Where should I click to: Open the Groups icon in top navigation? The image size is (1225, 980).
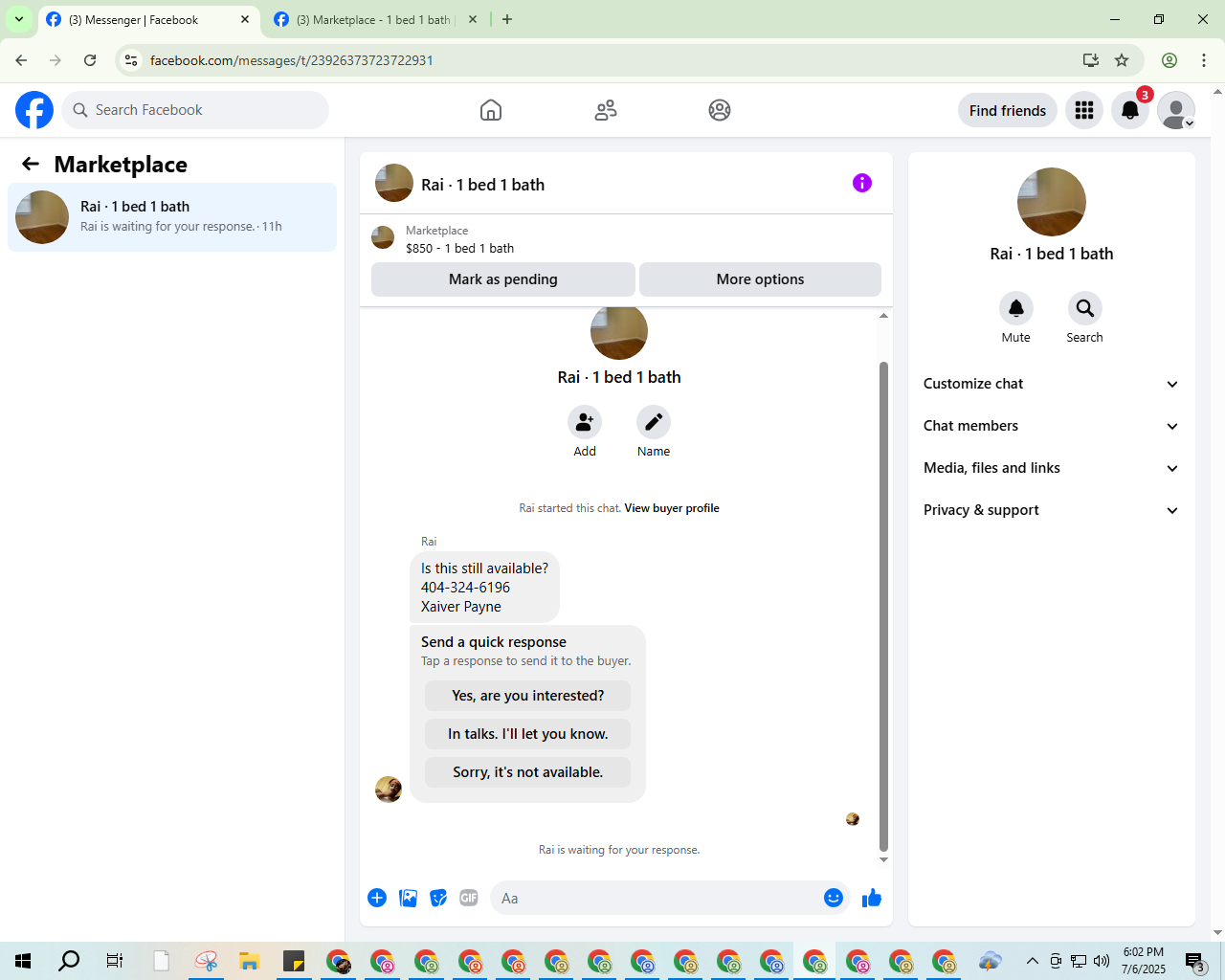tap(720, 110)
